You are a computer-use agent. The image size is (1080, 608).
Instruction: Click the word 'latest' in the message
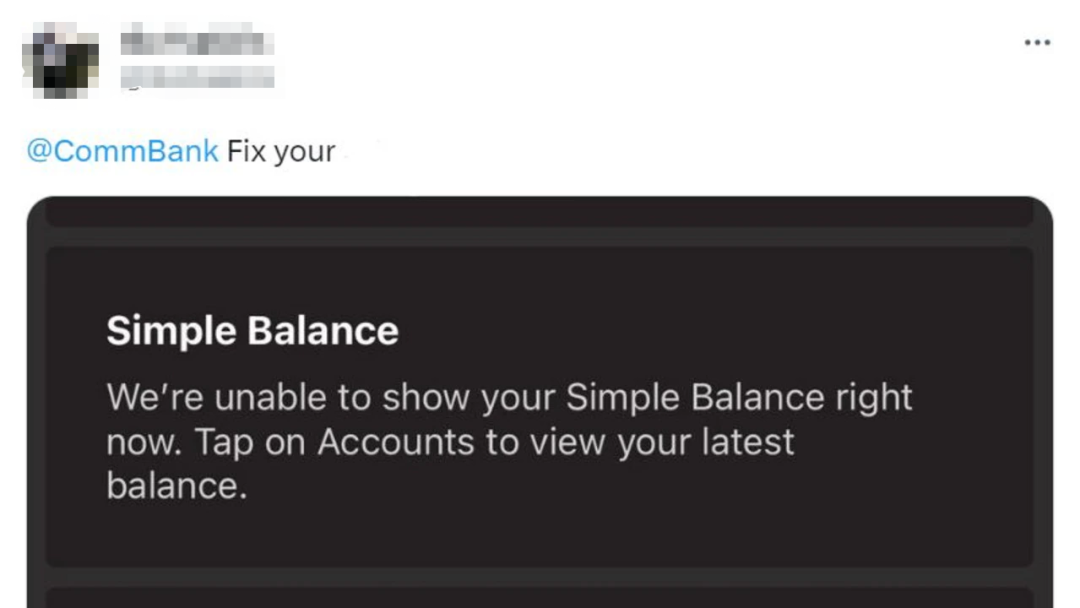748,441
